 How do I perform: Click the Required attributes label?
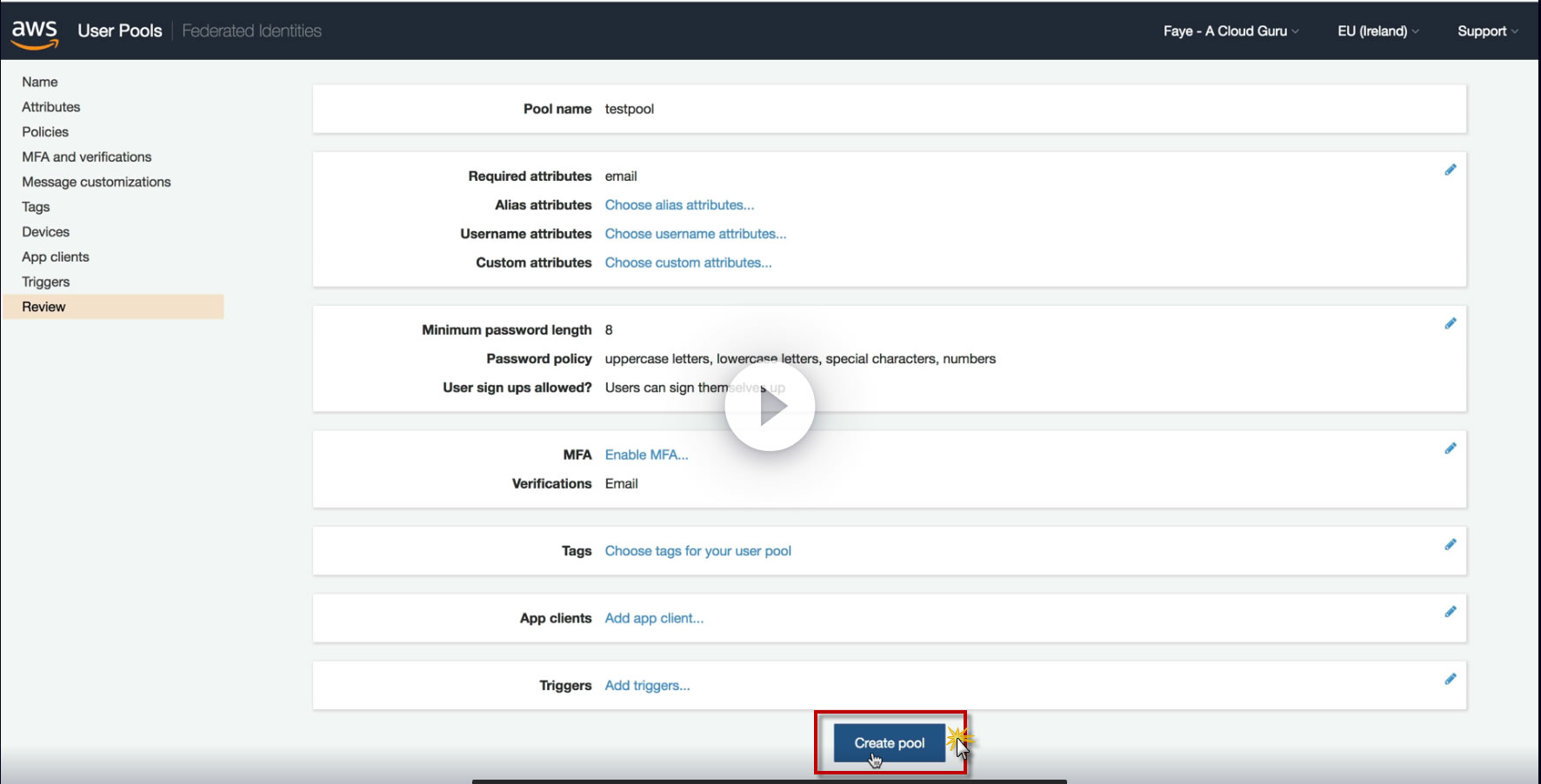[x=530, y=176]
